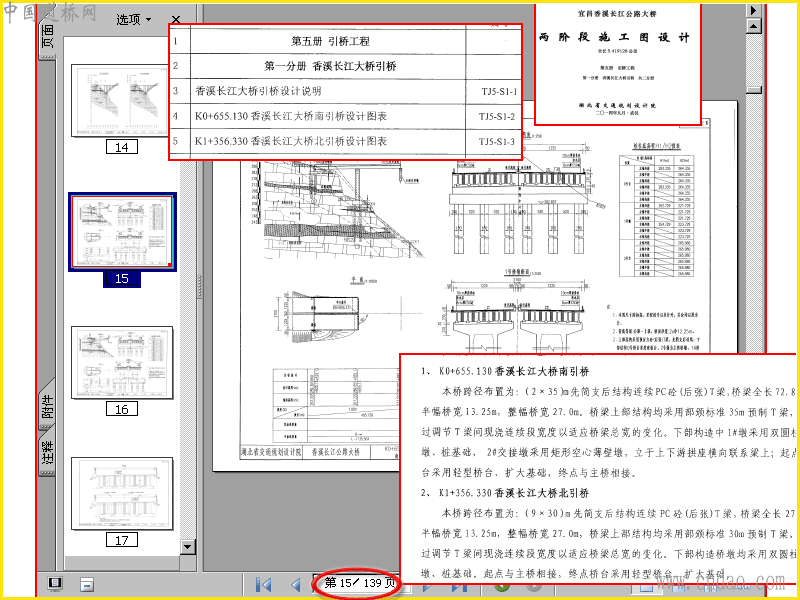Switch to the 页面 pages tab
Screen dimensions: 800x600
click(x=47, y=36)
